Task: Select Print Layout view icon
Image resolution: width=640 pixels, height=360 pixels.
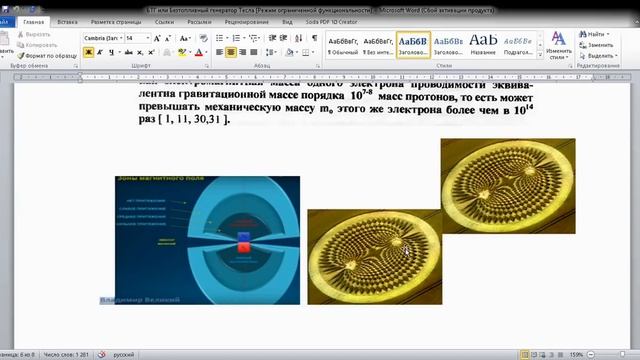Action: [x=524, y=355]
